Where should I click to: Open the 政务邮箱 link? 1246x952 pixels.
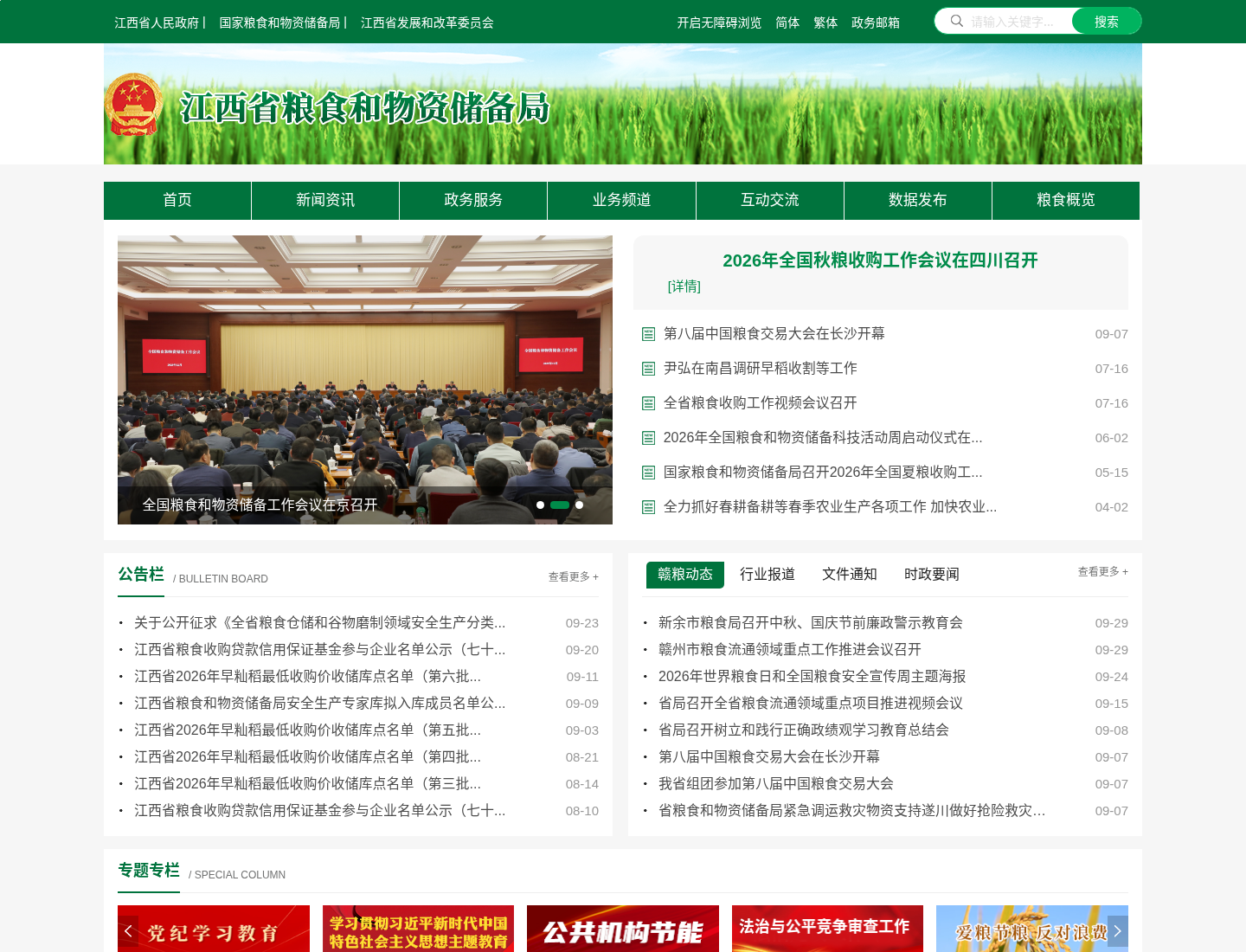[876, 23]
